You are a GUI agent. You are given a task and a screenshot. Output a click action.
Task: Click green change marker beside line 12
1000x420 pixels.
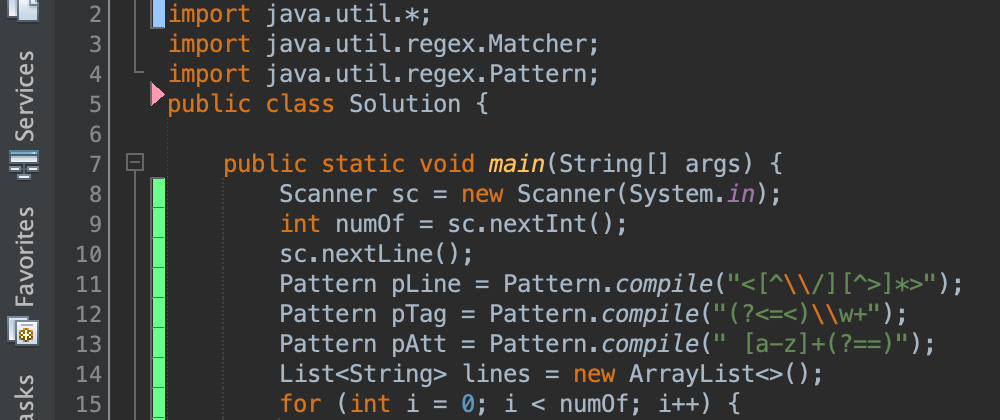tap(158, 314)
